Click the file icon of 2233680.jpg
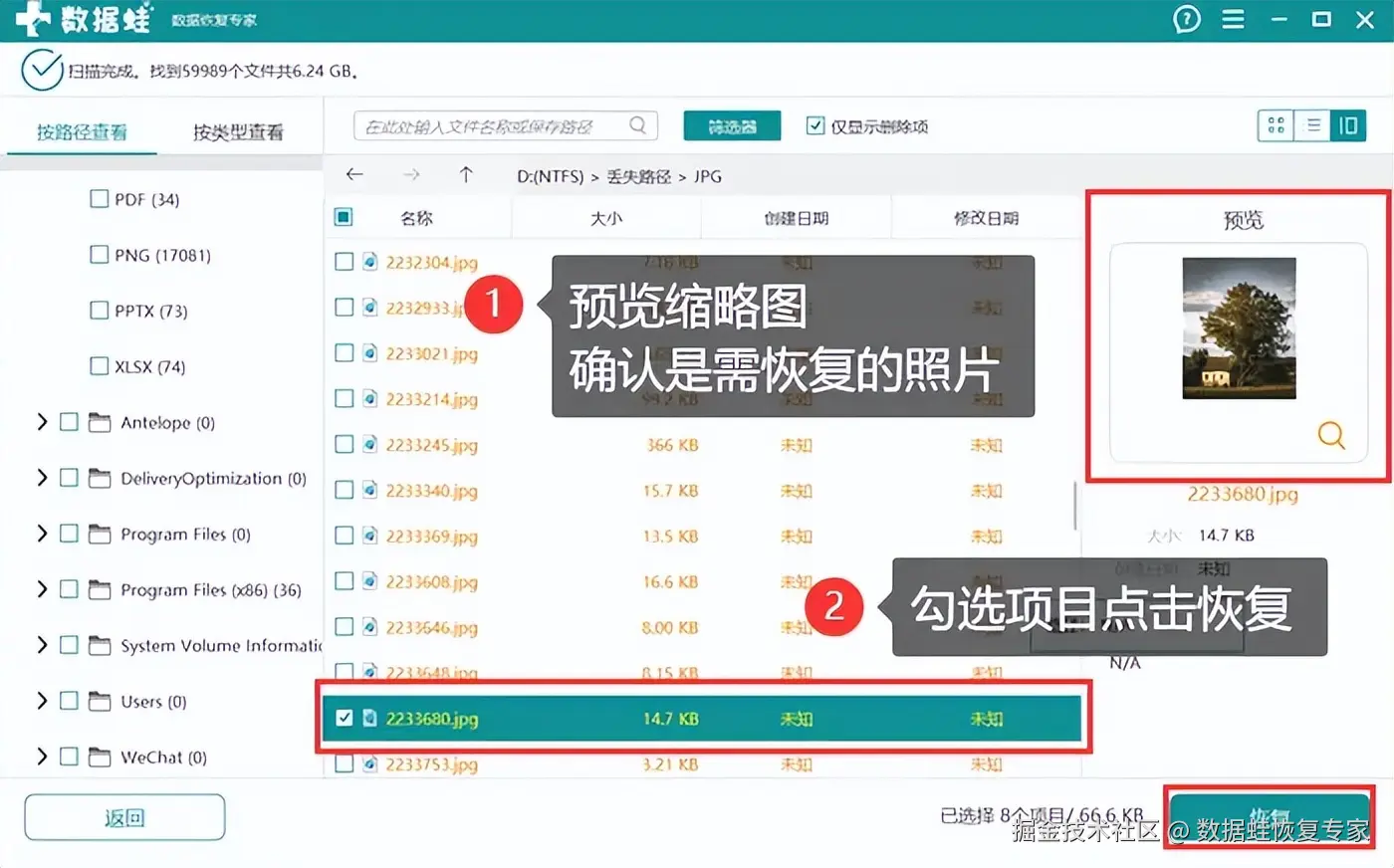Image resolution: width=1394 pixels, height=868 pixels. 369,718
